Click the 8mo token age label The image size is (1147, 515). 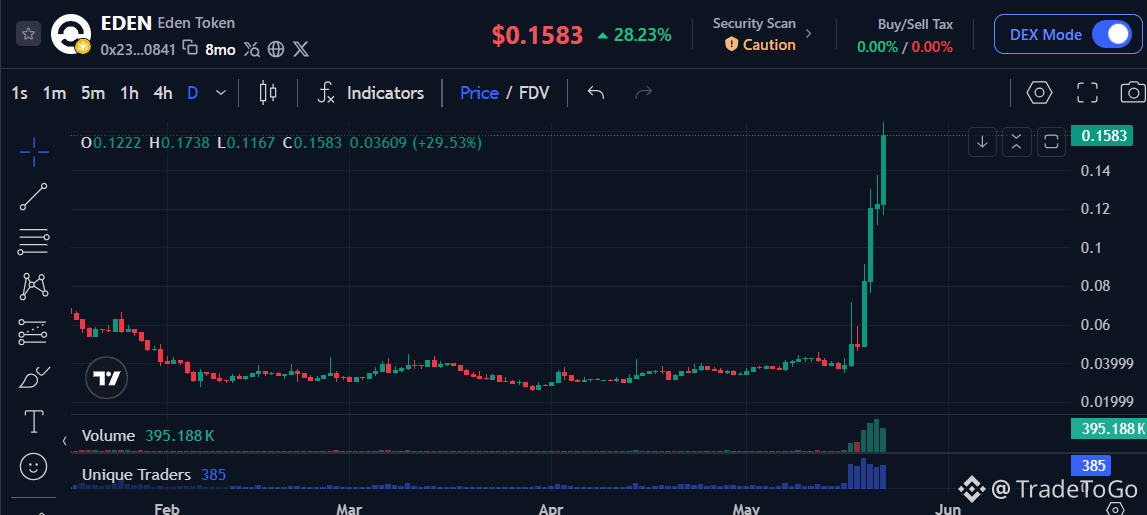coord(220,50)
